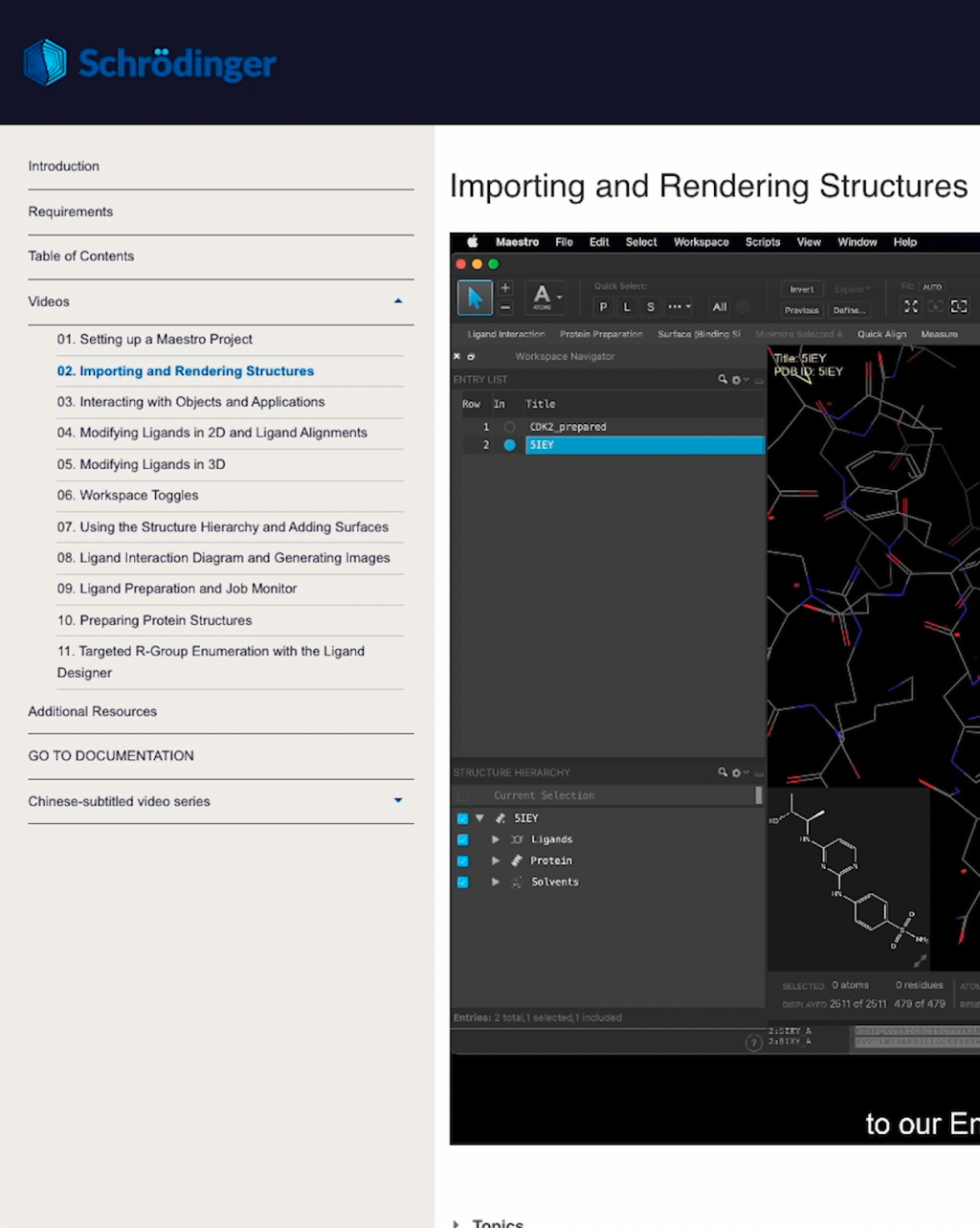Click the Structure Hierarchy scrollbar handle
Screen dimensions: 980x1228
click(x=759, y=795)
